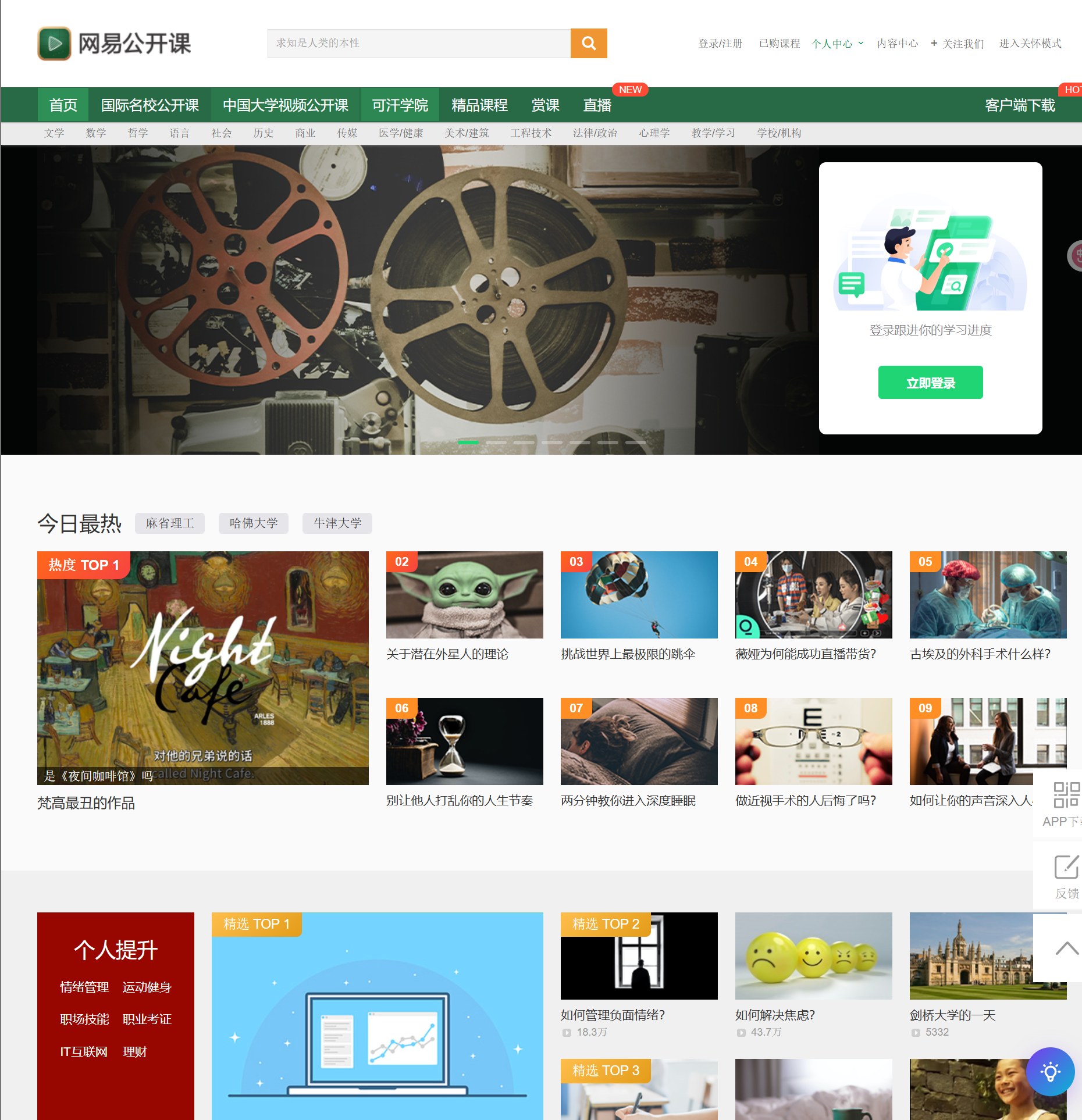Open the 精品课程 tab
The image size is (1082, 1120).
pos(479,105)
